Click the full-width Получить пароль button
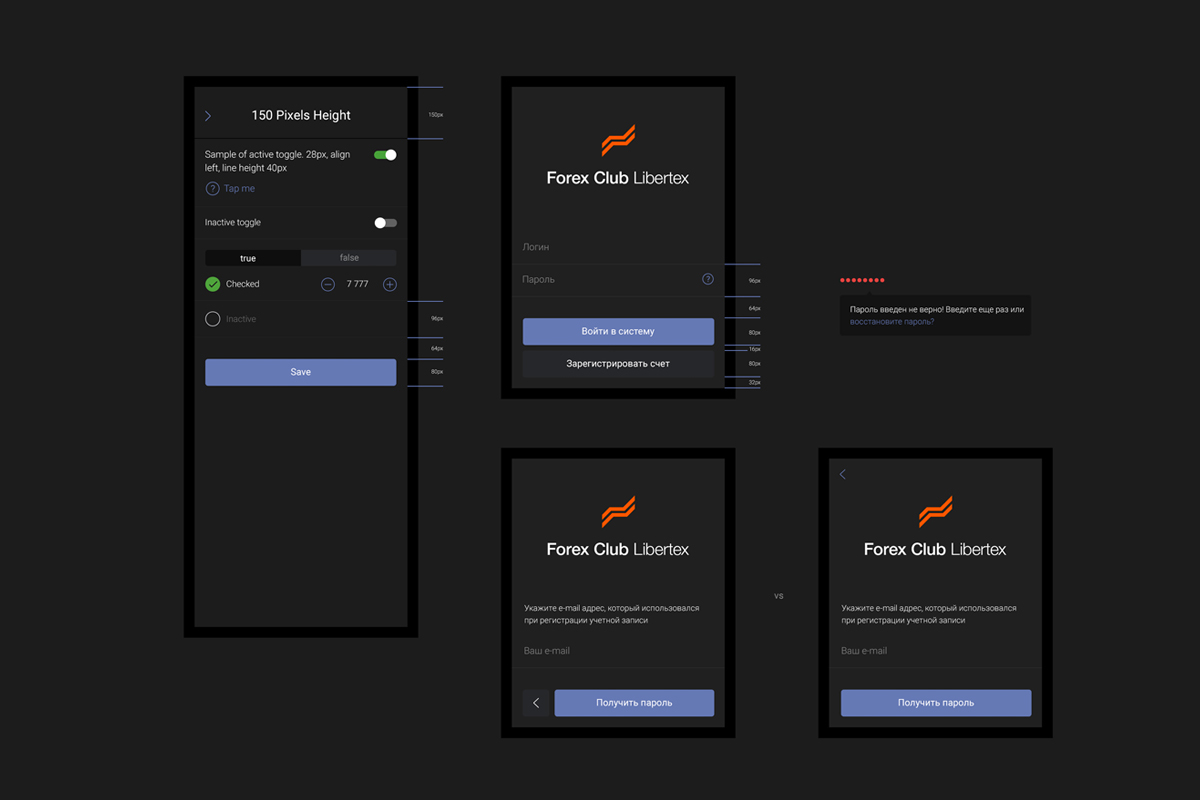Image resolution: width=1200 pixels, height=800 pixels. pos(936,703)
